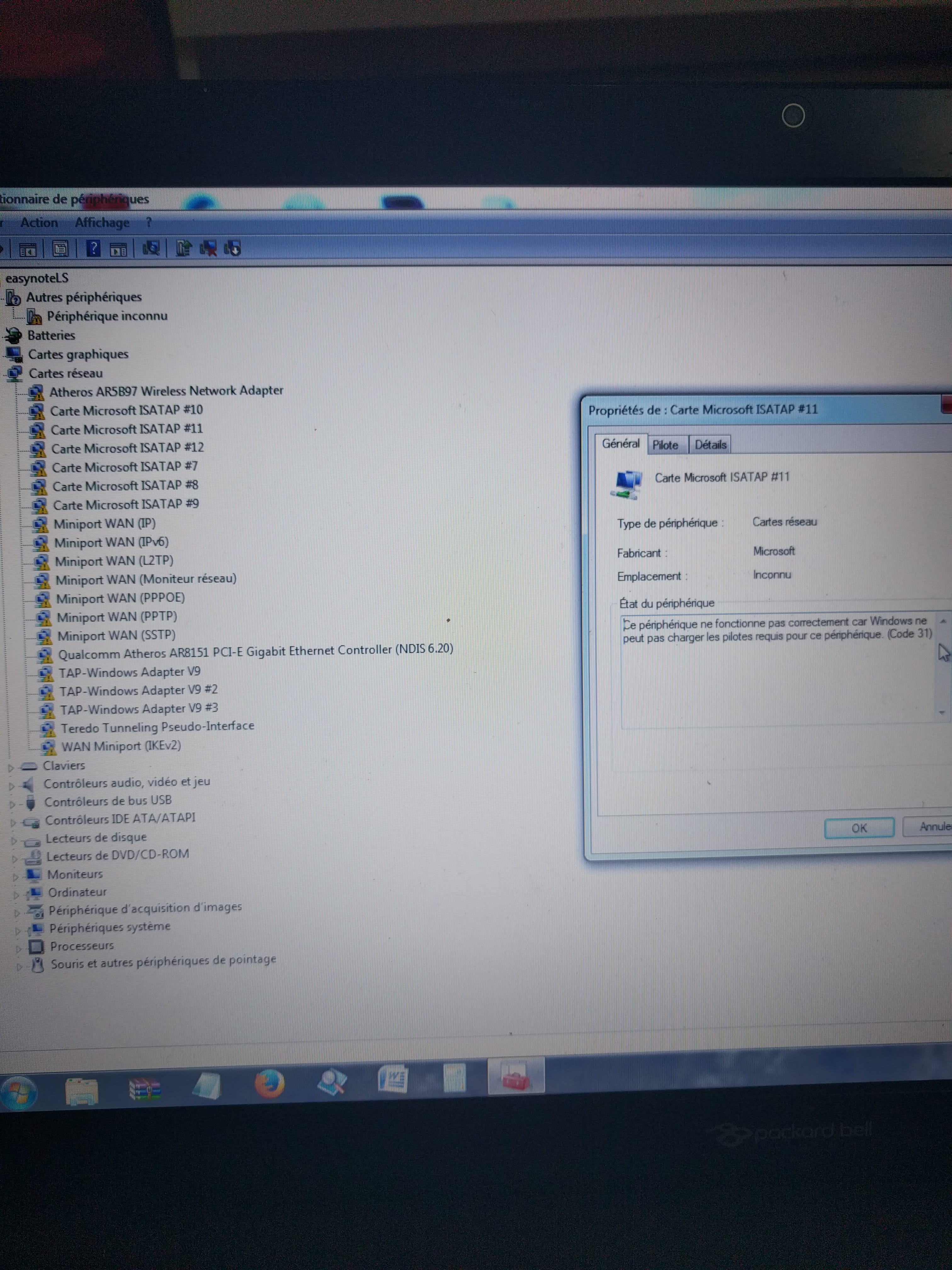Click the Cartes graphiques category icon
952x1270 pixels.
click(13, 354)
